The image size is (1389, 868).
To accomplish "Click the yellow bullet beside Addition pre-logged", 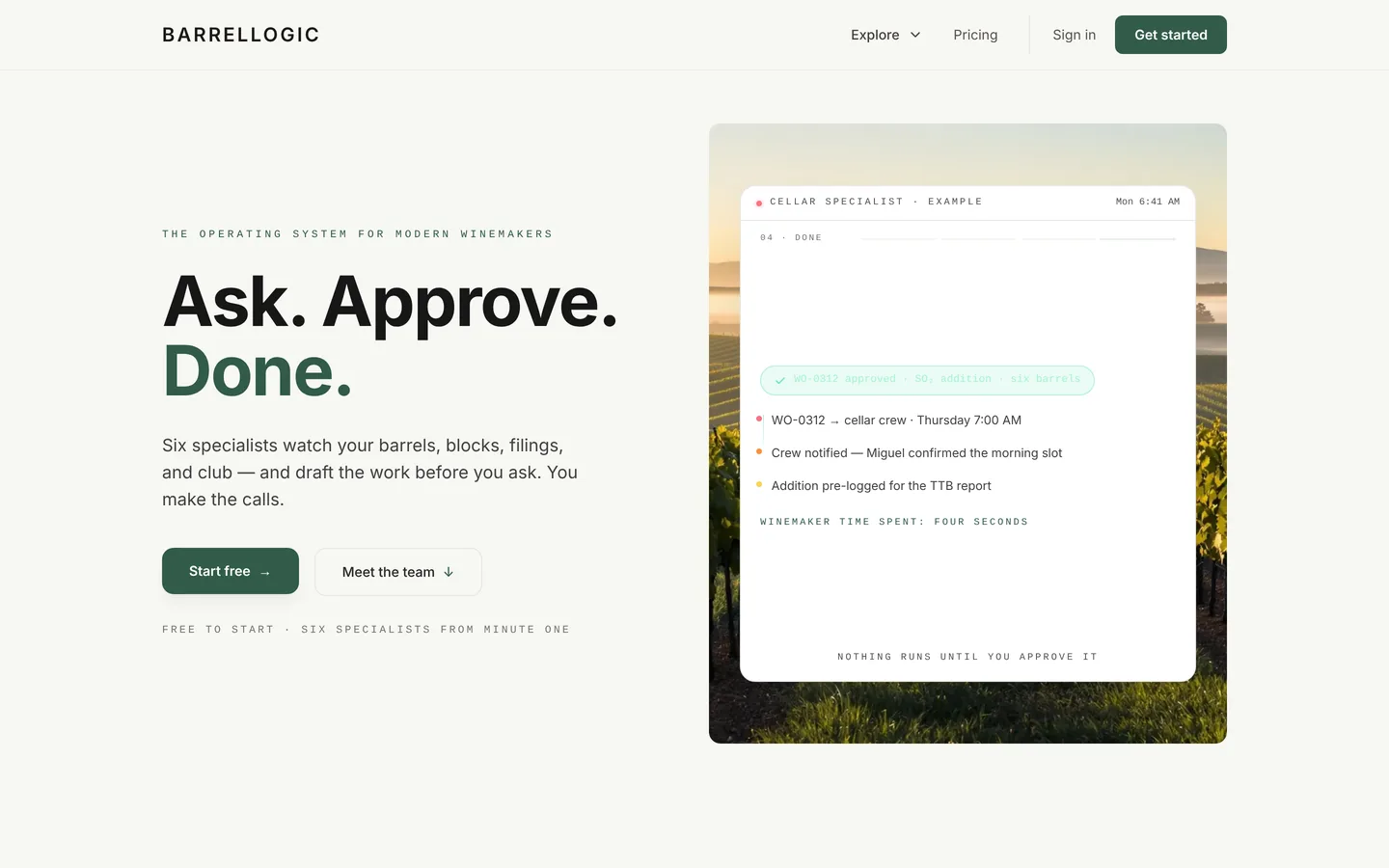I will (x=759, y=484).
